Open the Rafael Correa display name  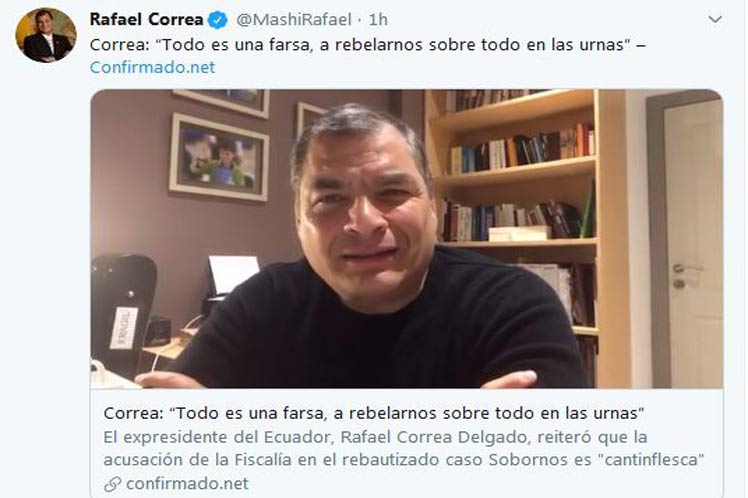pyautogui.click(x=146, y=20)
